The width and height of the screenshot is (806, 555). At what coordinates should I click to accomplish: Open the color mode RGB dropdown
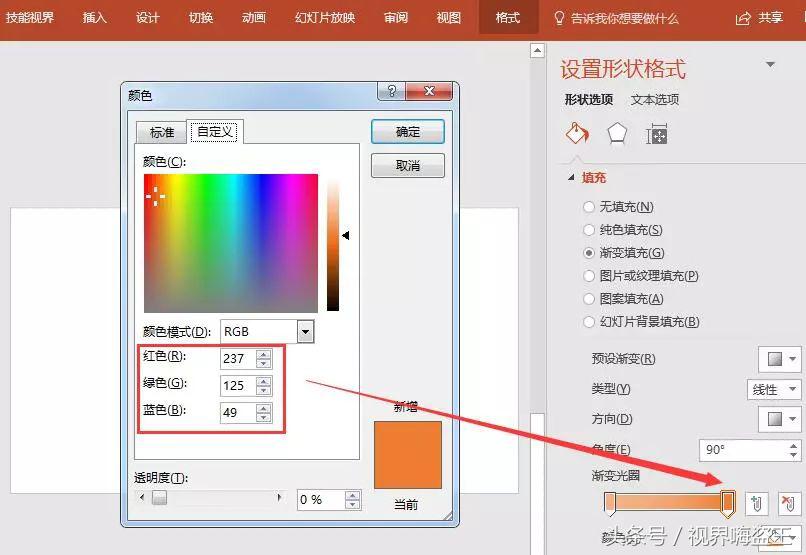pos(305,332)
